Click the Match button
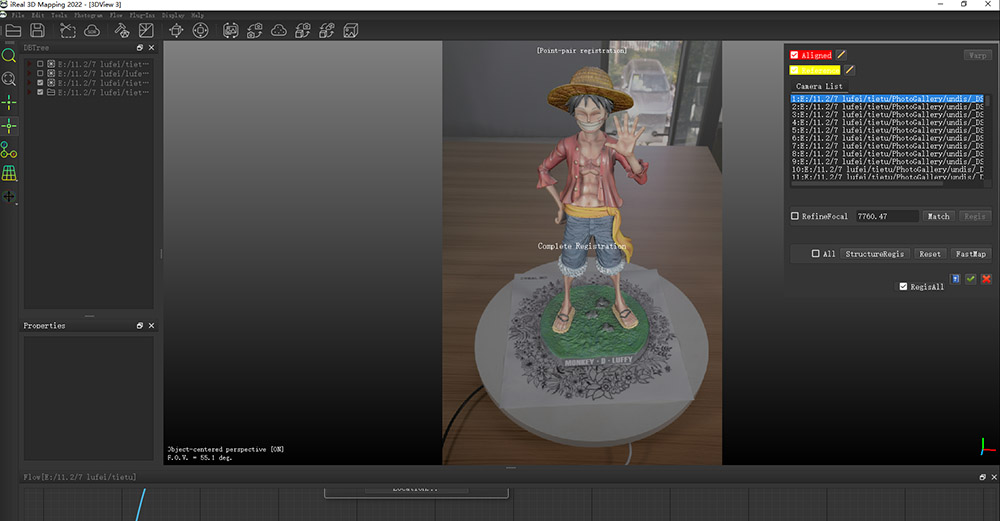 click(x=938, y=216)
